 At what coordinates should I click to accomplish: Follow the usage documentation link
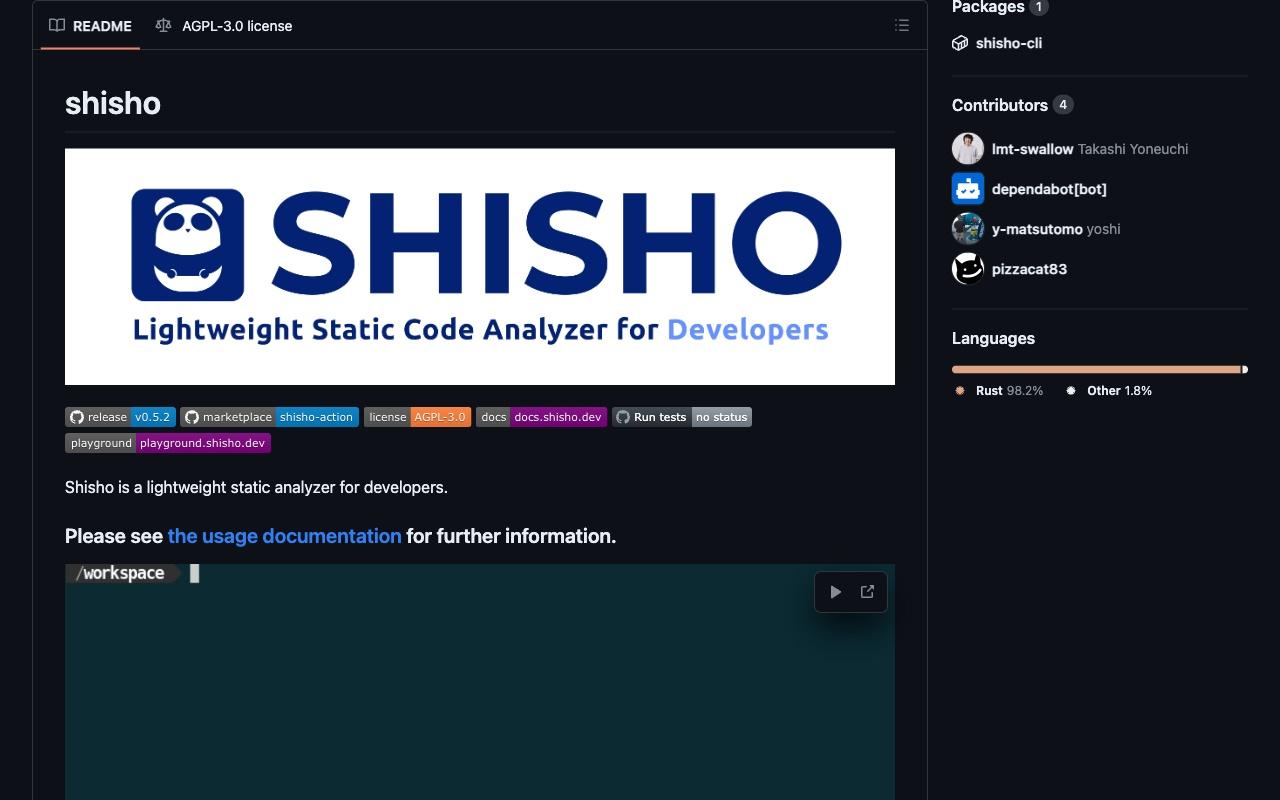tap(284, 536)
